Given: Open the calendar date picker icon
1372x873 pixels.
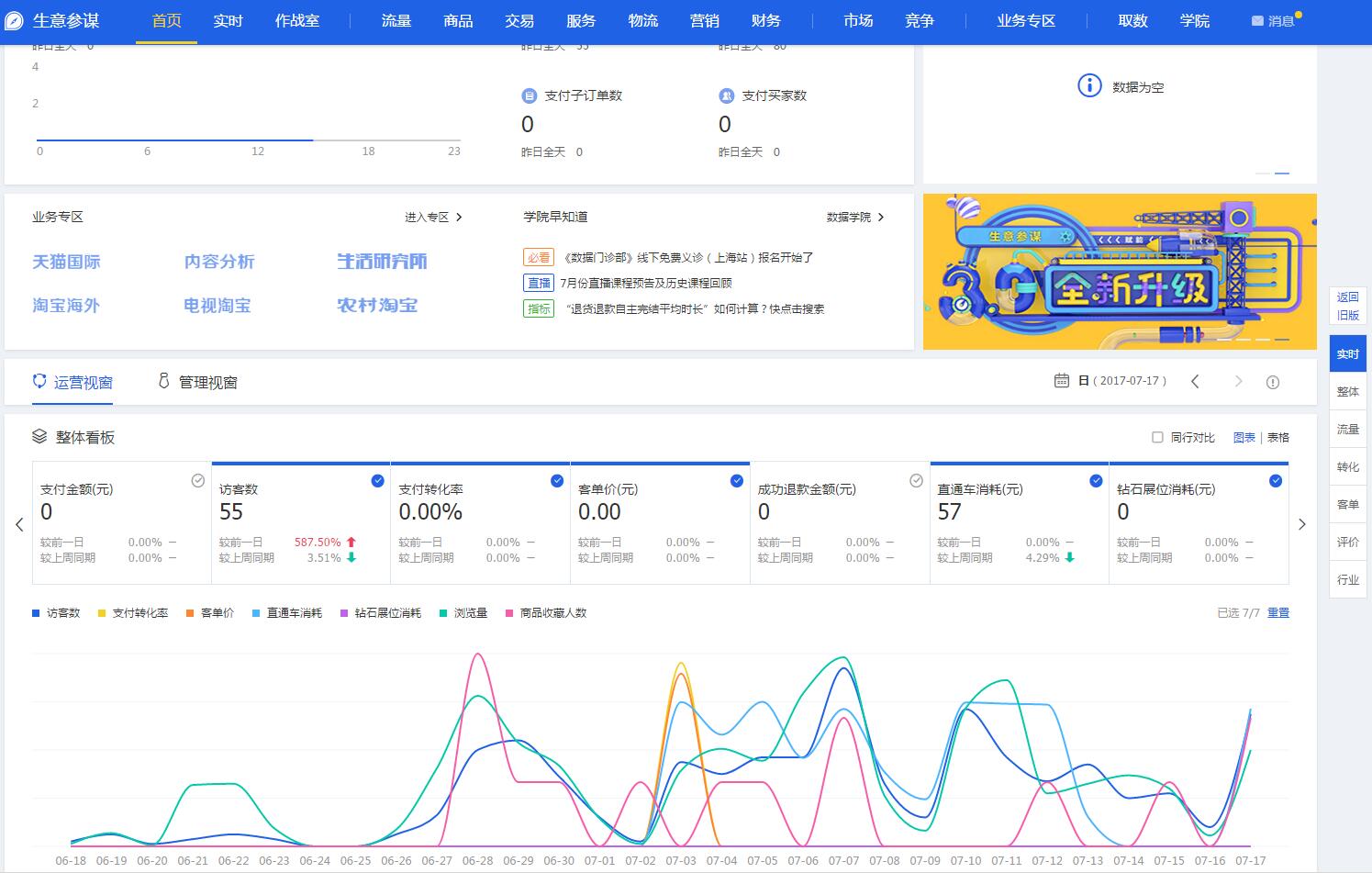Looking at the screenshot, I should tap(1062, 380).
